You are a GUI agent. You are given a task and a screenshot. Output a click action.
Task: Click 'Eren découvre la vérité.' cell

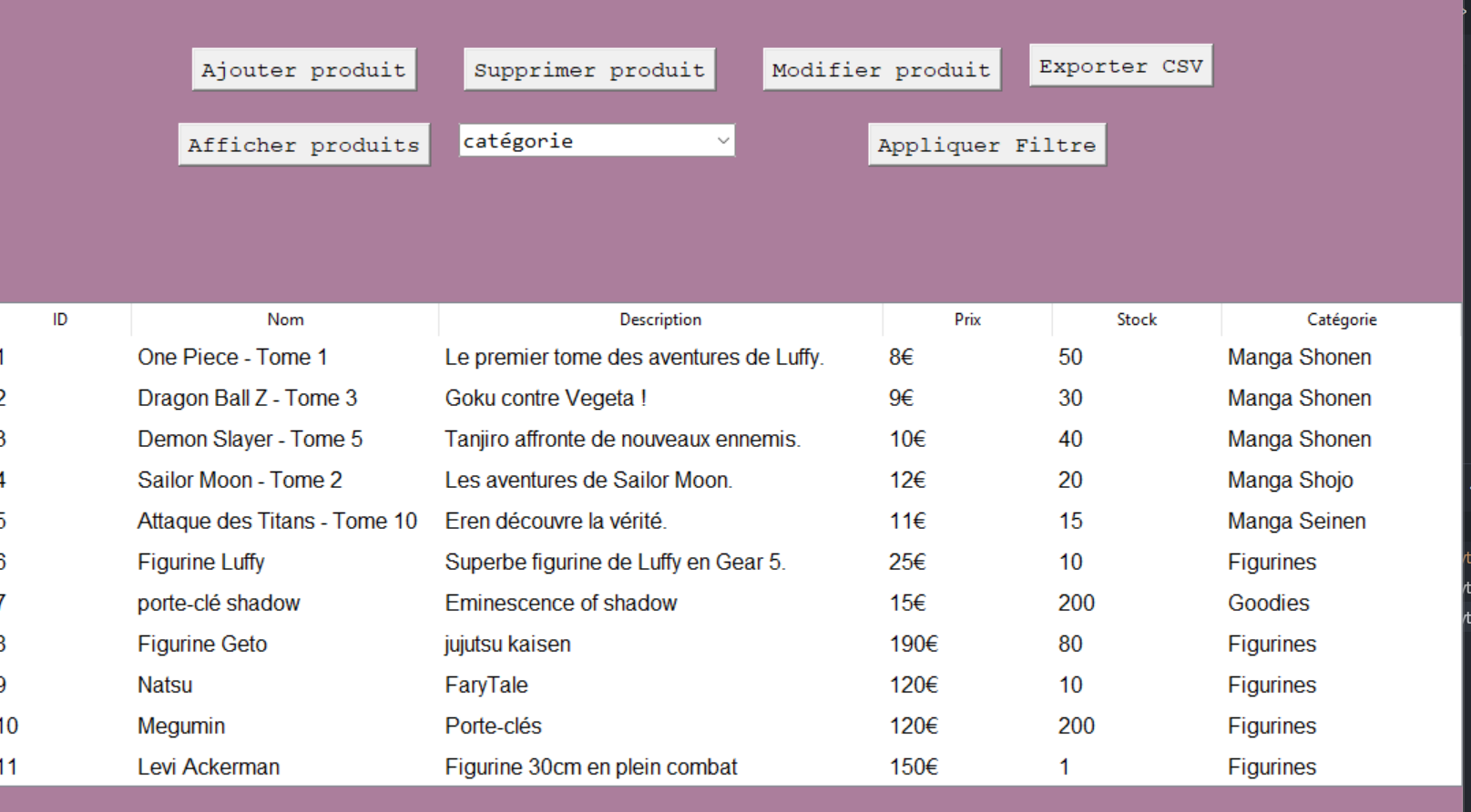556,521
